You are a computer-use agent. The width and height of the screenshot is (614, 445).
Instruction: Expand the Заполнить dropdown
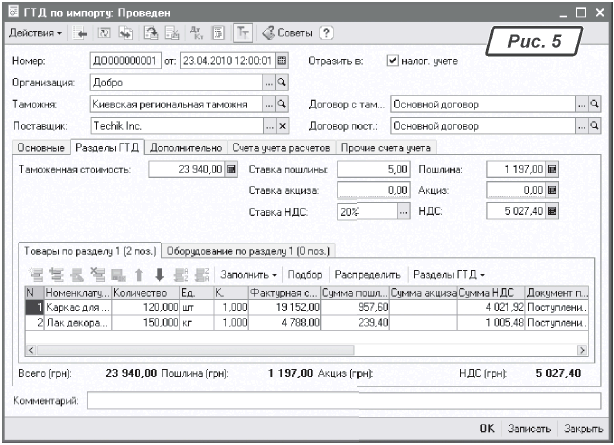click(246, 274)
